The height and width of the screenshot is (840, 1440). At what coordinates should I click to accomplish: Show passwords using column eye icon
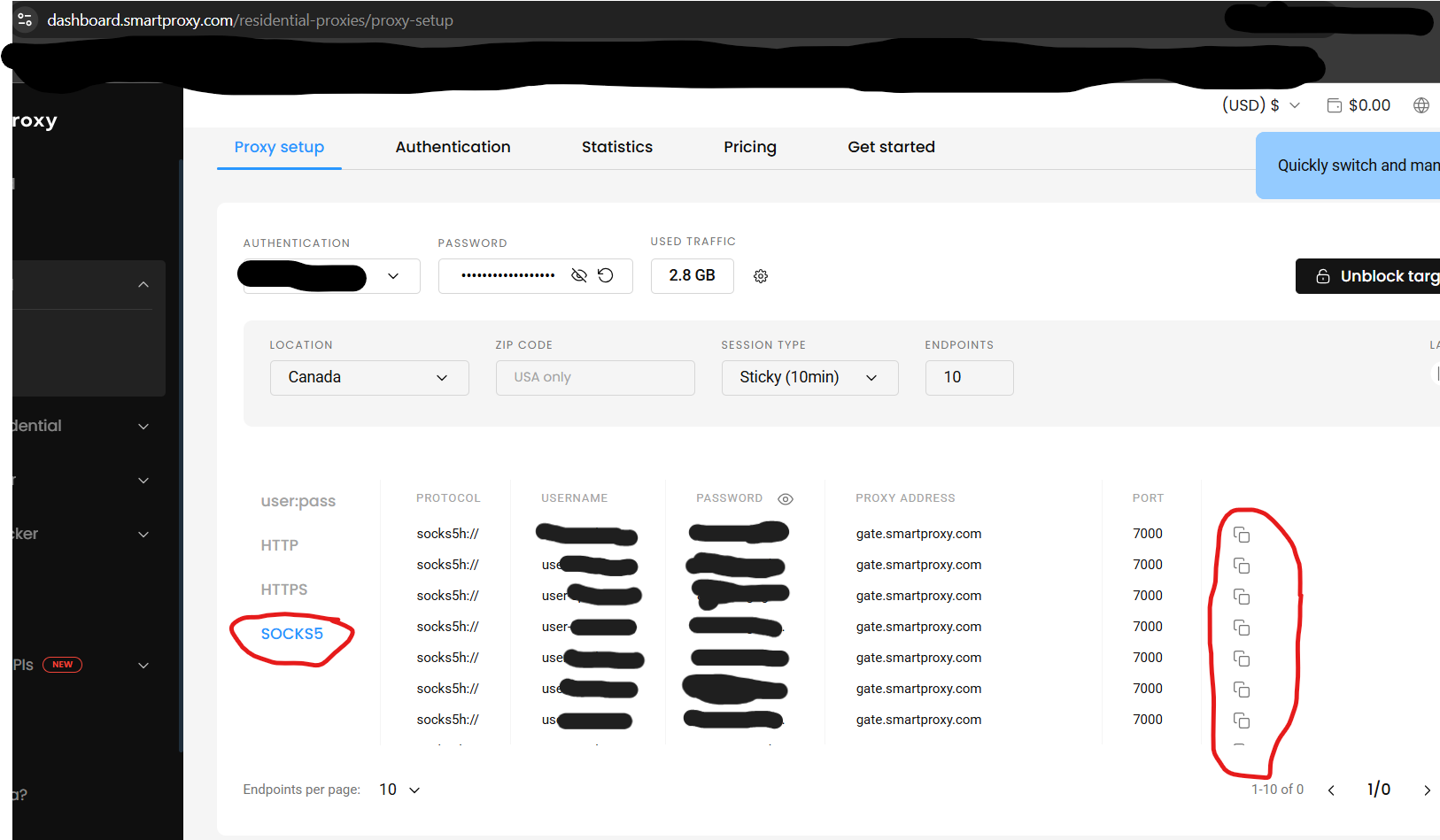(786, 499)
